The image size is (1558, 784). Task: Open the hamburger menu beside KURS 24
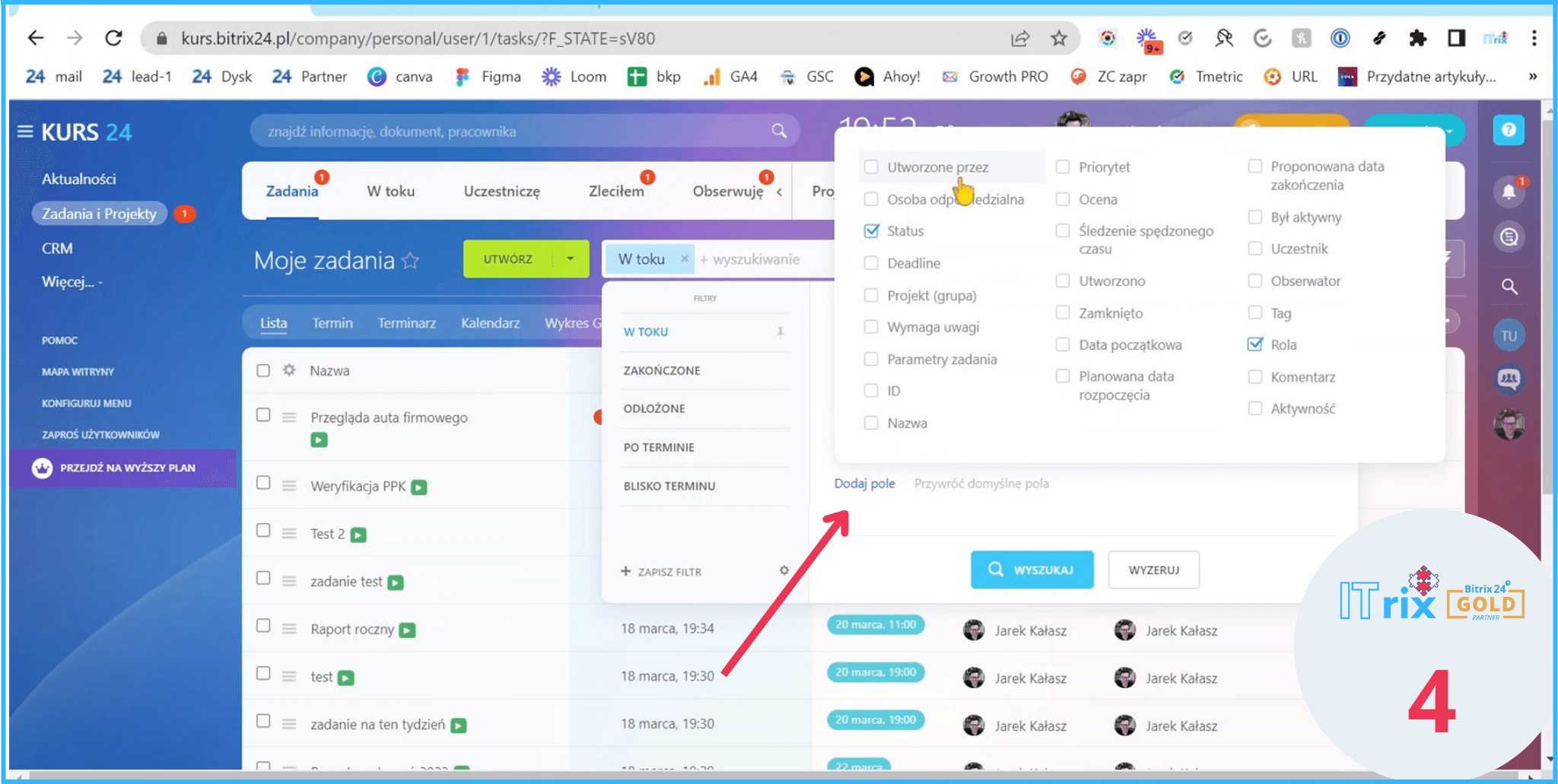(25, 132)
